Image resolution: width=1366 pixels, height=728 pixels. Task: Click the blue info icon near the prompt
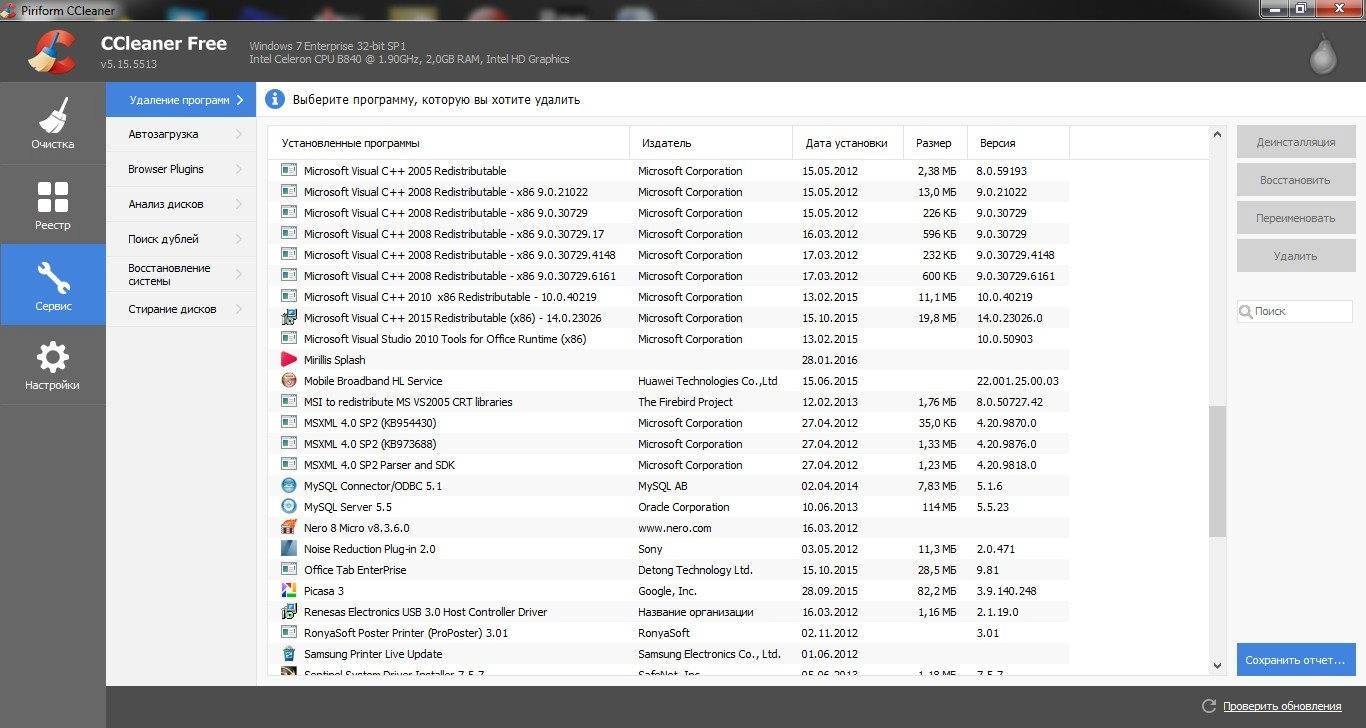(274, 99)
